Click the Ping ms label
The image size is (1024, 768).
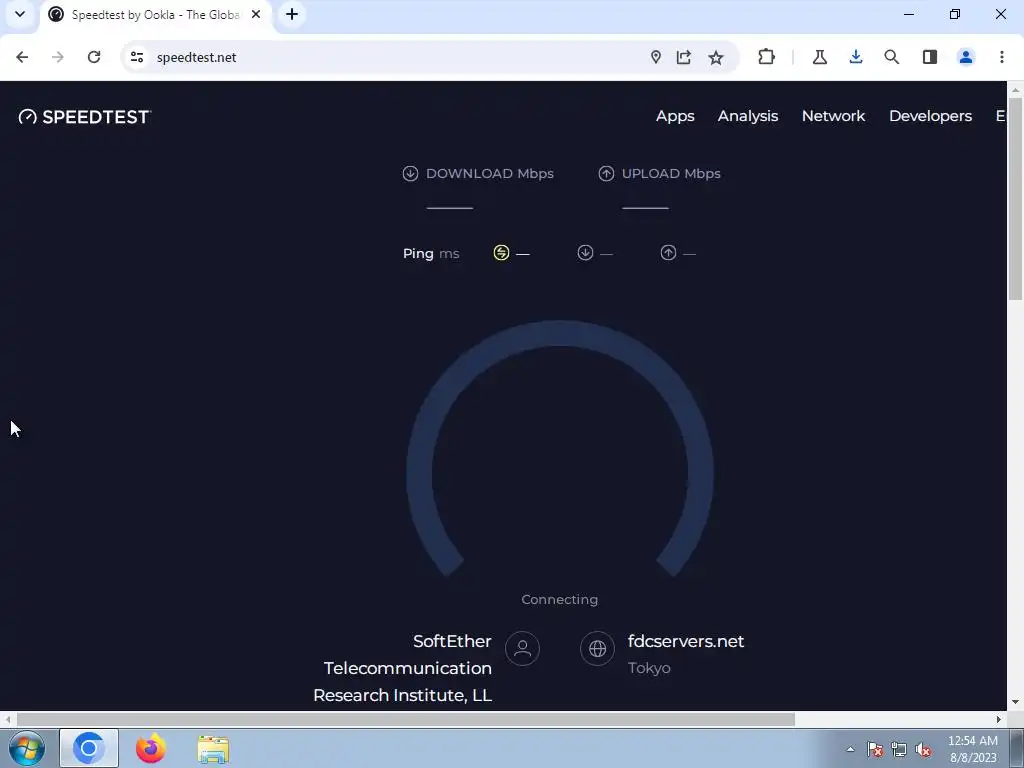(x=431, y=253)
